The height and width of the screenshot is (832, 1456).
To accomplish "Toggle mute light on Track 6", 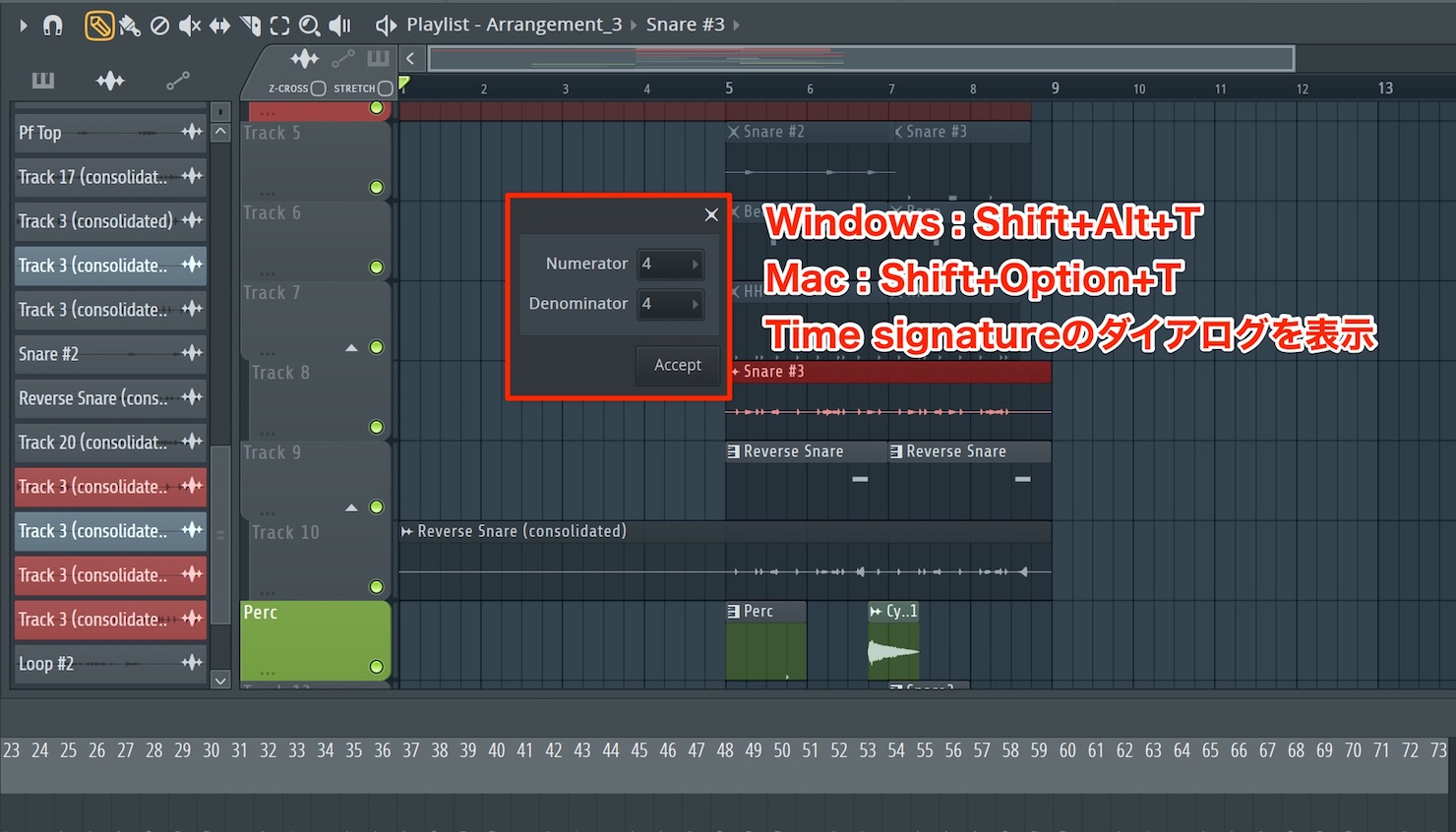I will point(376,267).
